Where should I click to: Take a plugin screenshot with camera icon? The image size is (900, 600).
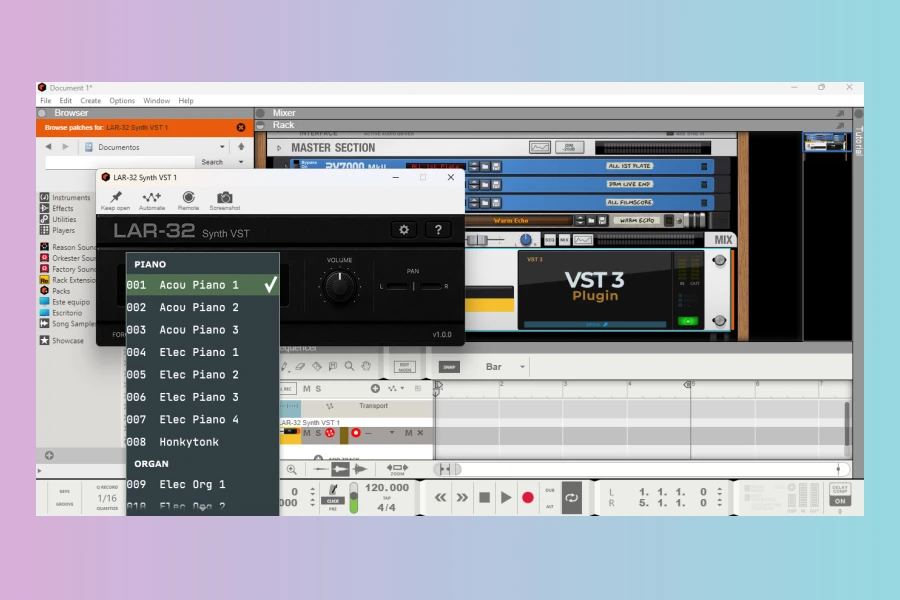coord(224,197)
